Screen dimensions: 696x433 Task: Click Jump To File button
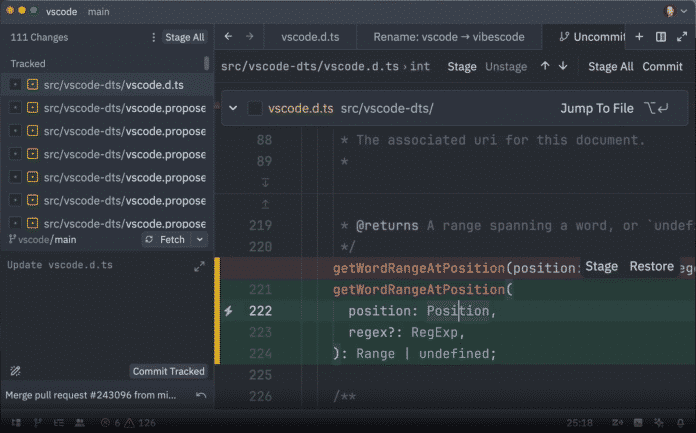(x=596, y=108)
